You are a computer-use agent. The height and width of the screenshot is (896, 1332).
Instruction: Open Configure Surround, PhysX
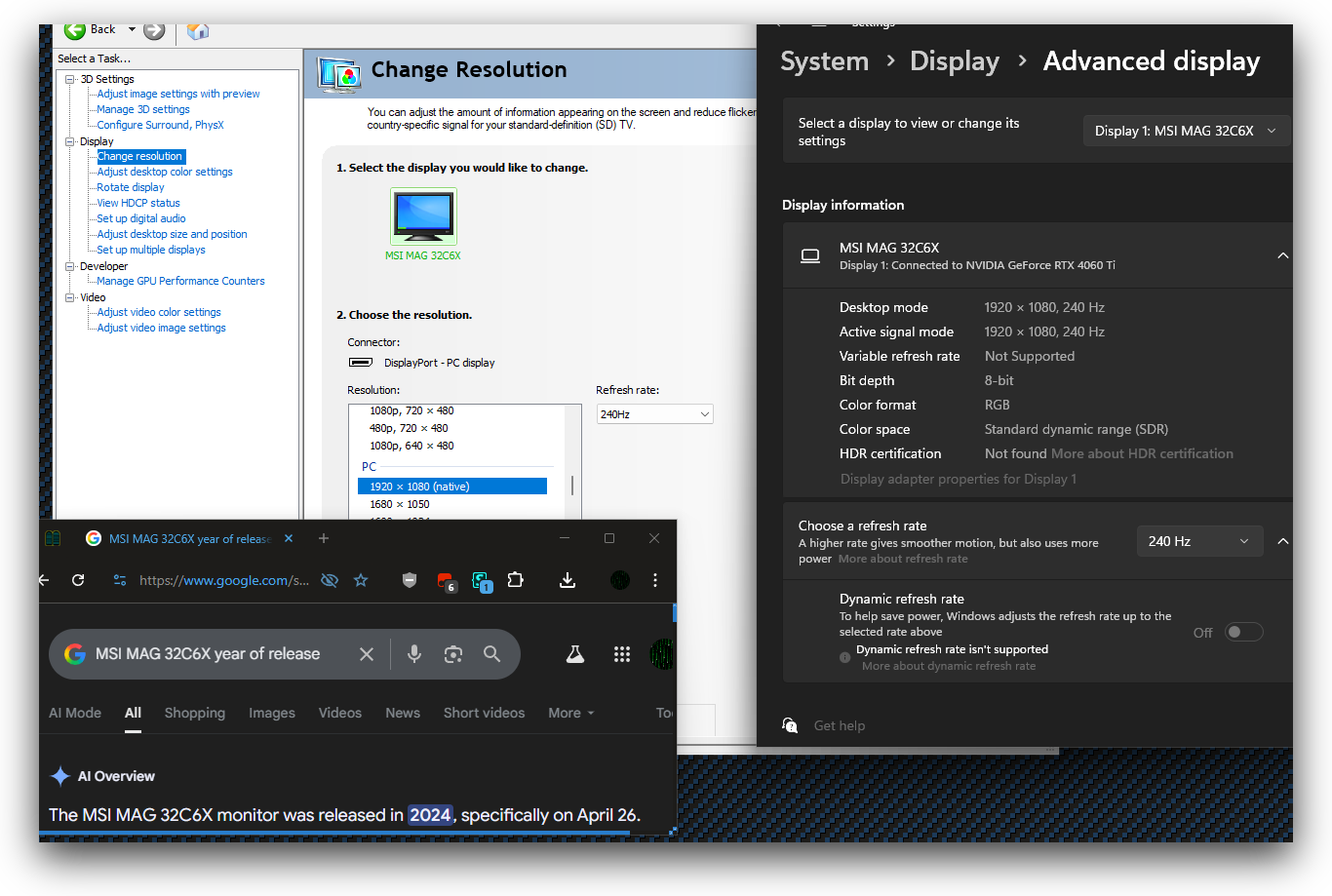(x=160, y=125)
